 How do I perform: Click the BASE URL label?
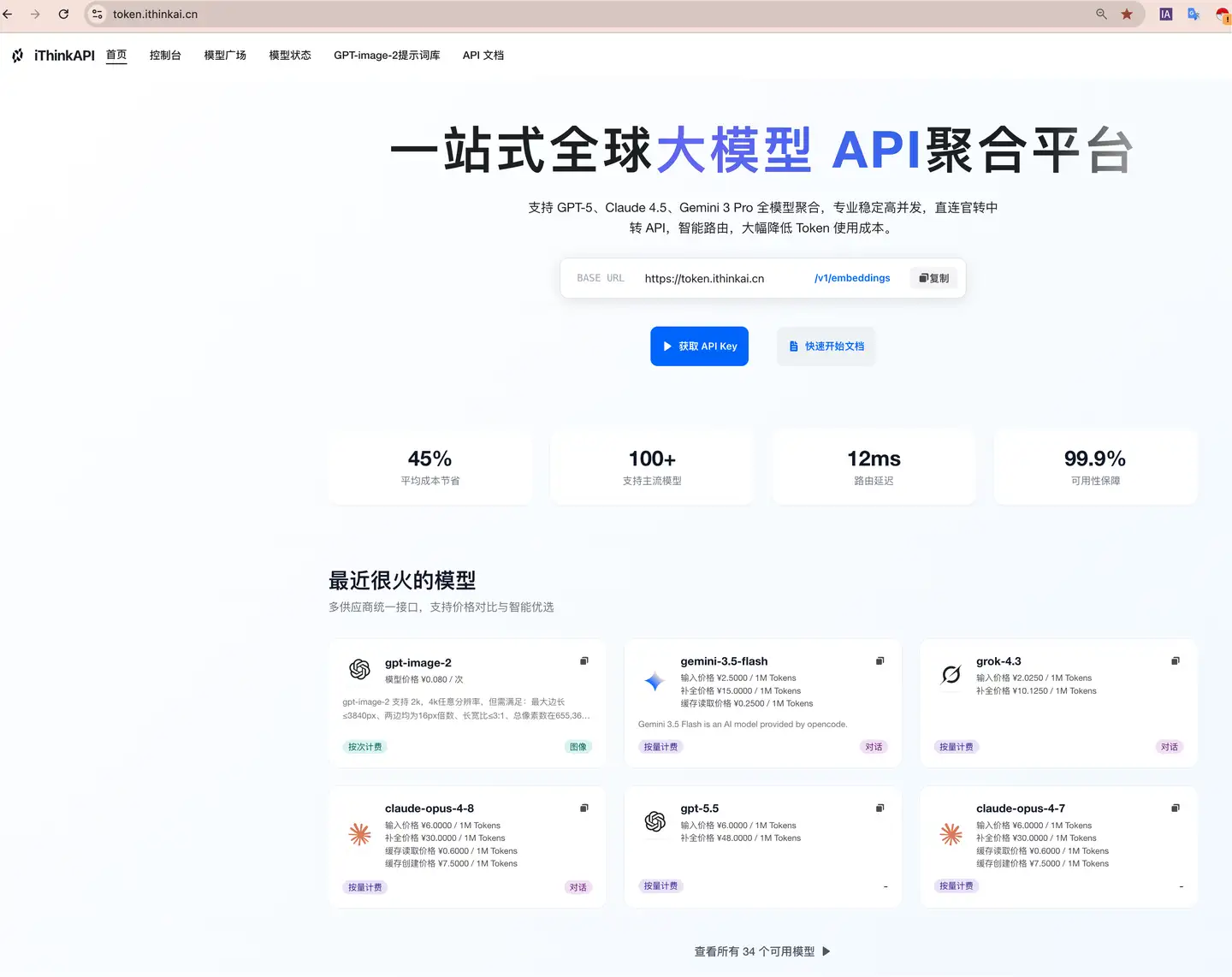[x=601, y=278]
